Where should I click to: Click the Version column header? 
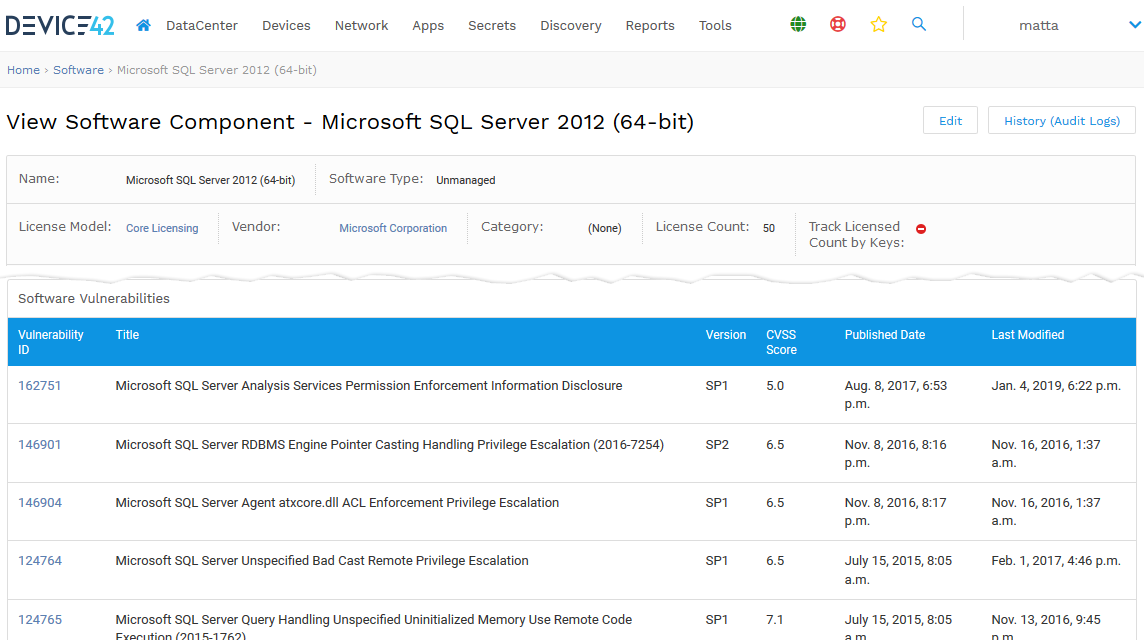(x=725, y=335)
